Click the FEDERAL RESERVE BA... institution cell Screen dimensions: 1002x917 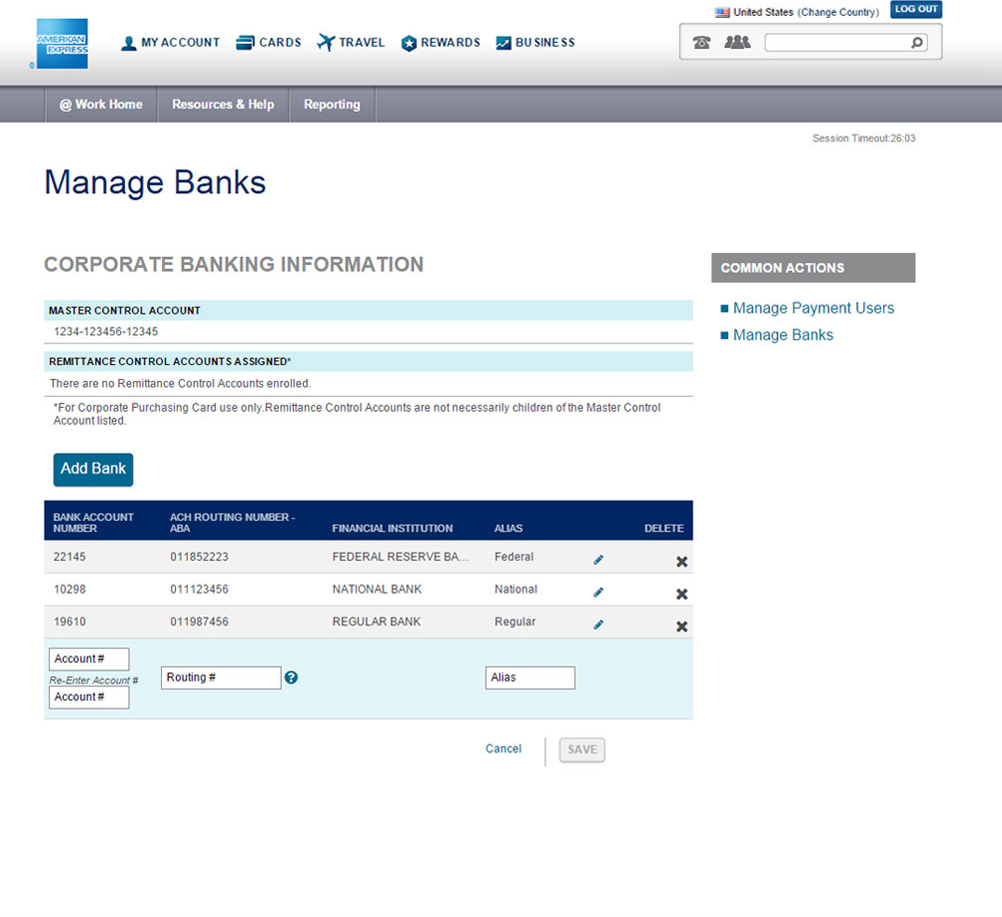click(401, 557)
